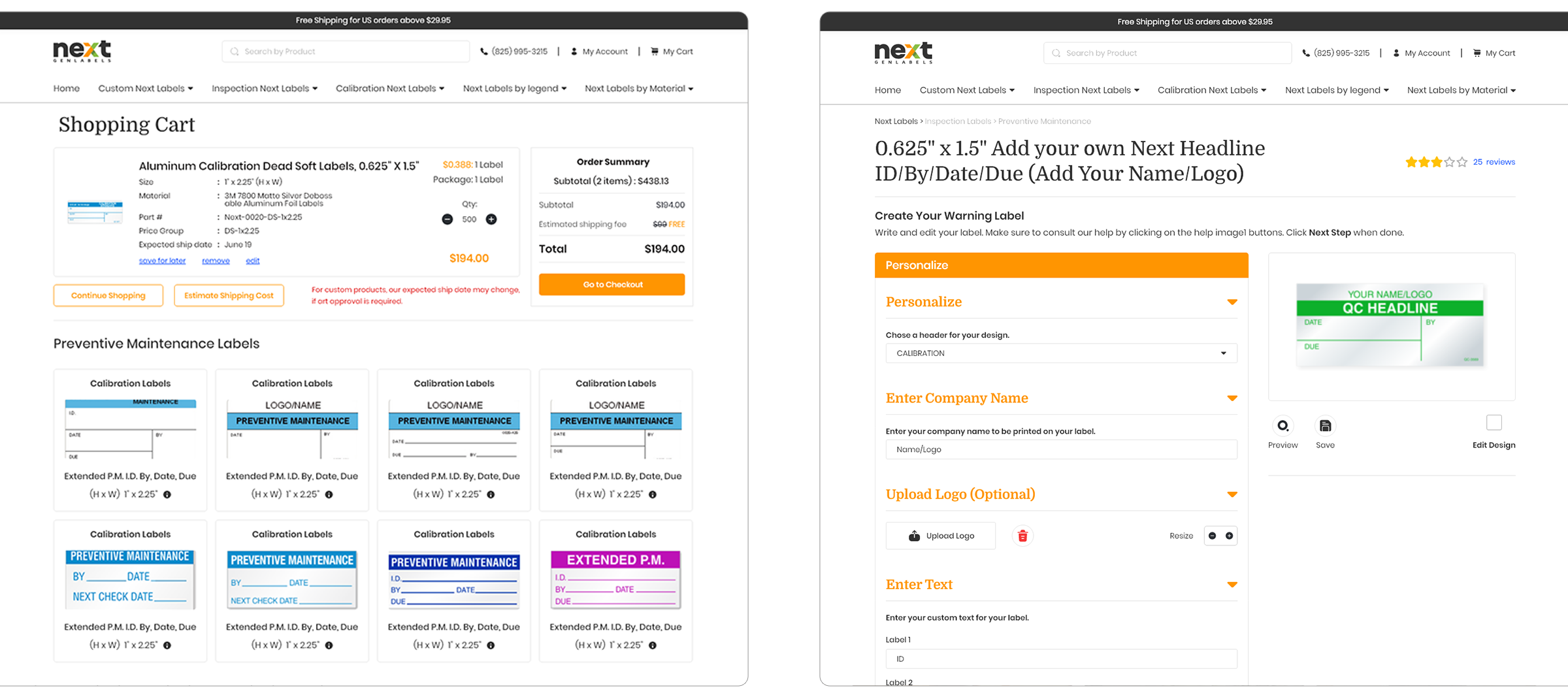Screen dimensions: 1568x697
Task: Click the Preview magnifier icon
Action: (1282, 426)
